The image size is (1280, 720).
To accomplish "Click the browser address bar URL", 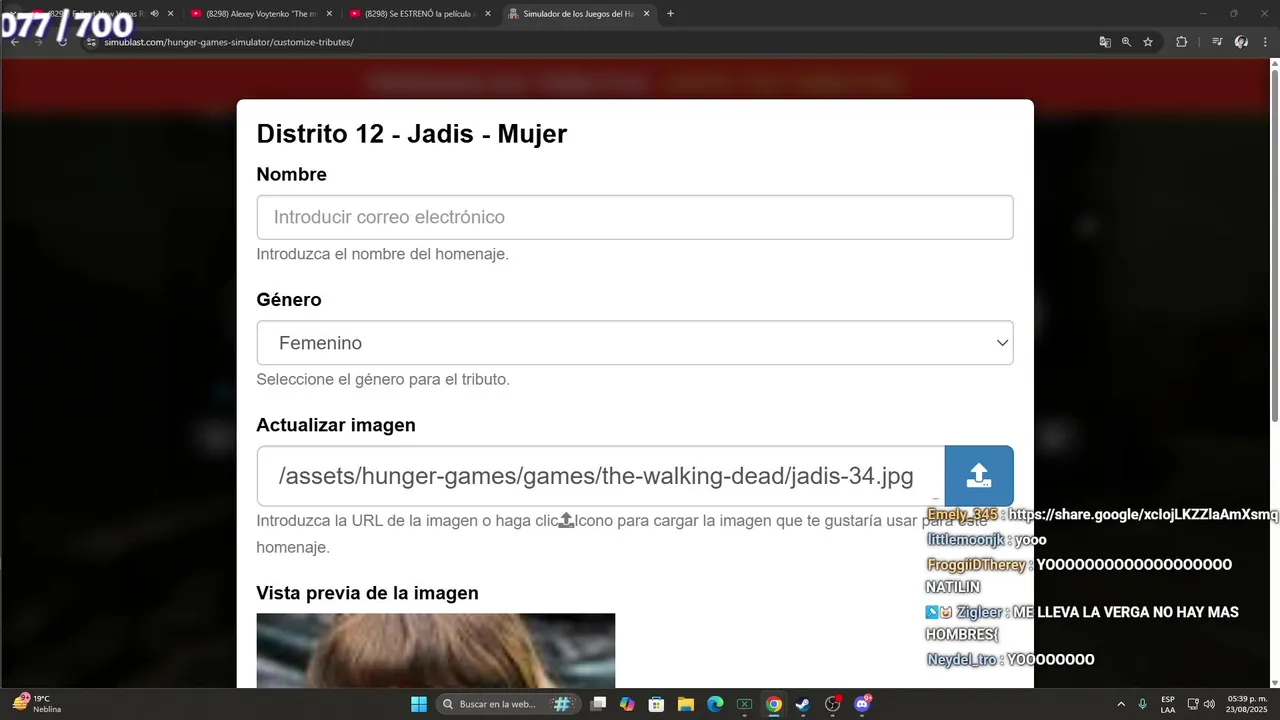I will click(x=229, y=42).
